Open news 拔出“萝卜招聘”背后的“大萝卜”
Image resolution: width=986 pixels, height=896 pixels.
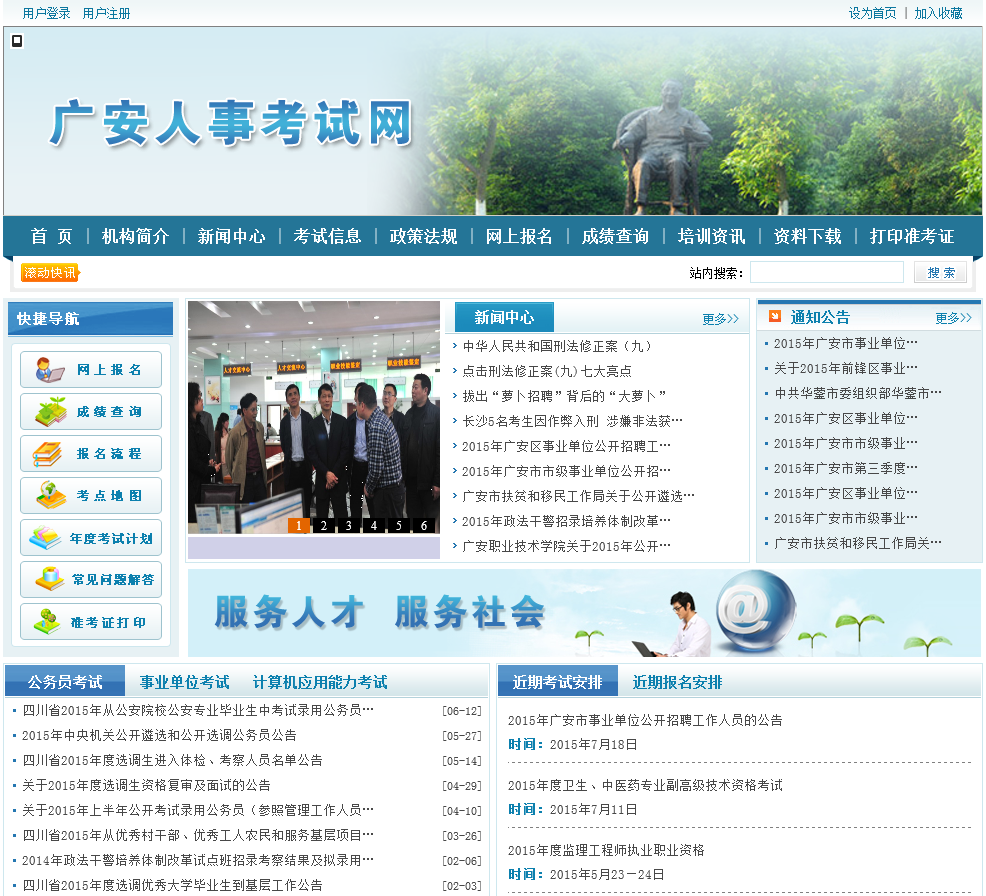pos(564,396)
